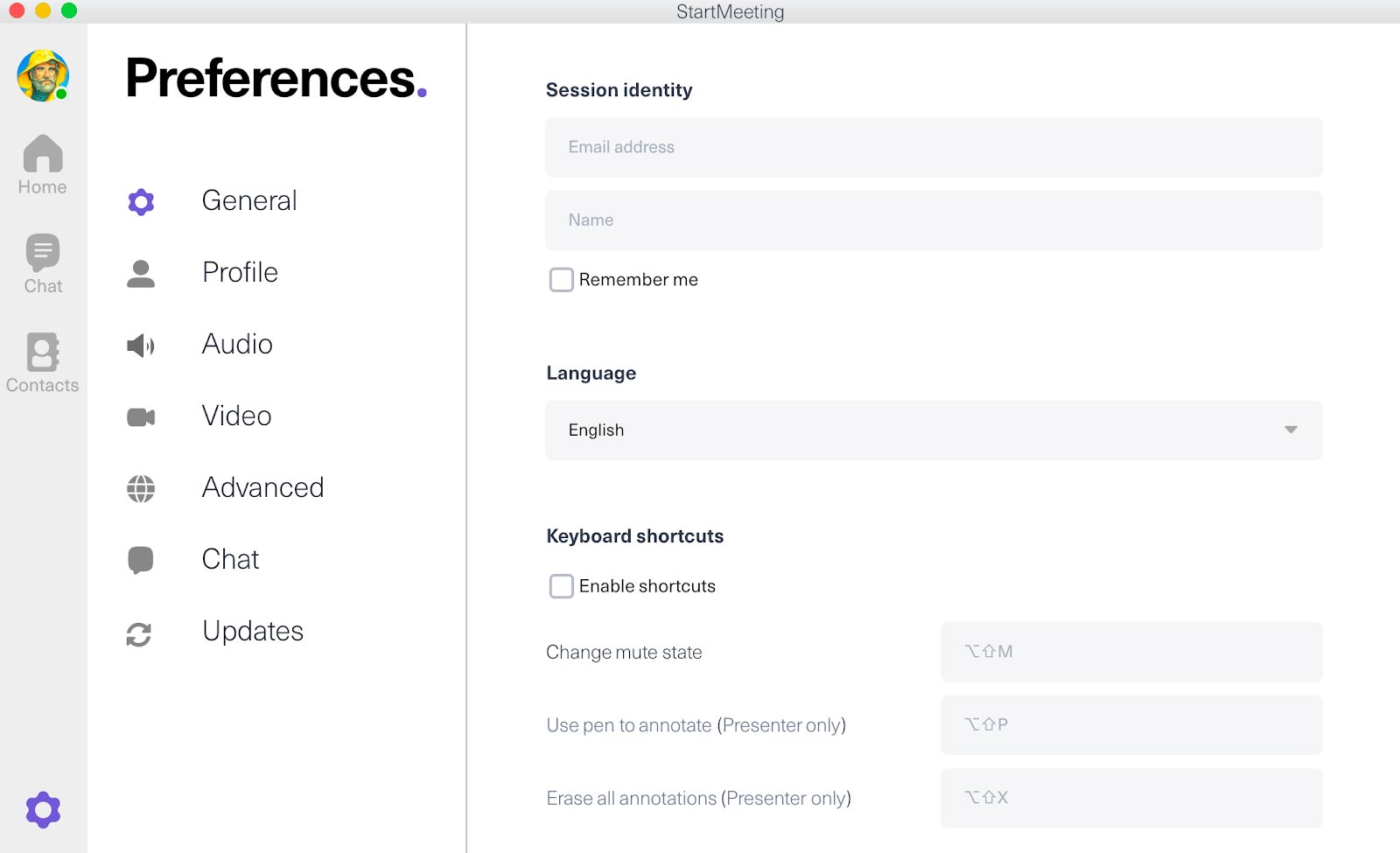Screen dimensions: 1400x853
Task: Click the user avatar thumbnail
Action: [42, 76]
